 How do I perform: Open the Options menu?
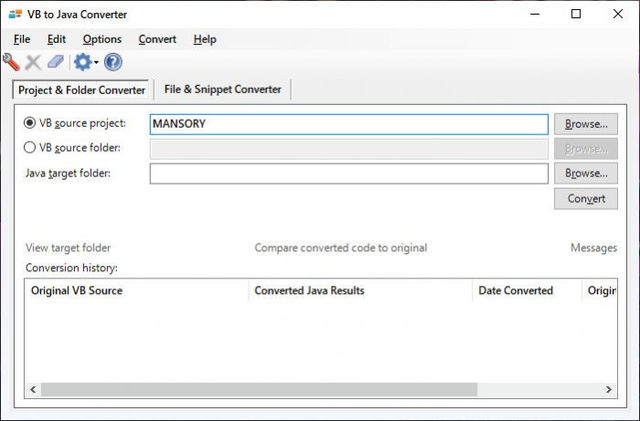coord(102,39)
